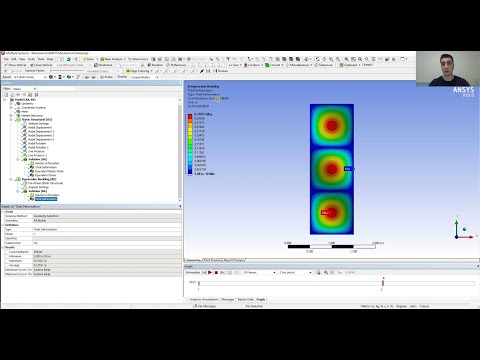
Task: Collapse the Eigenvalue Buckling branch
Action: (x=11, y=179)
